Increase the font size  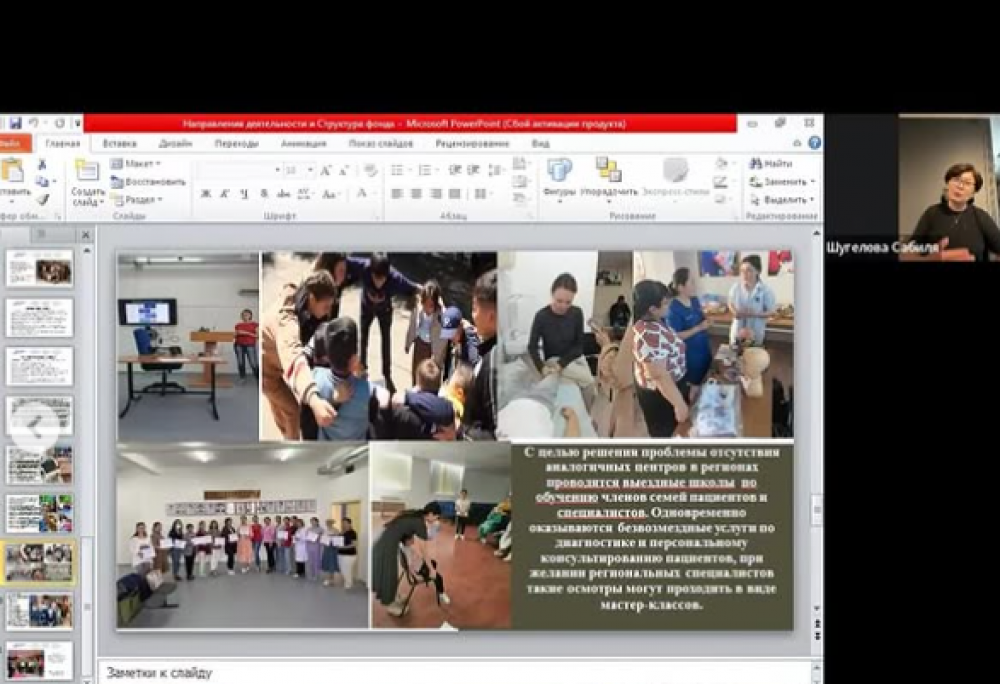tap(326, 170)
